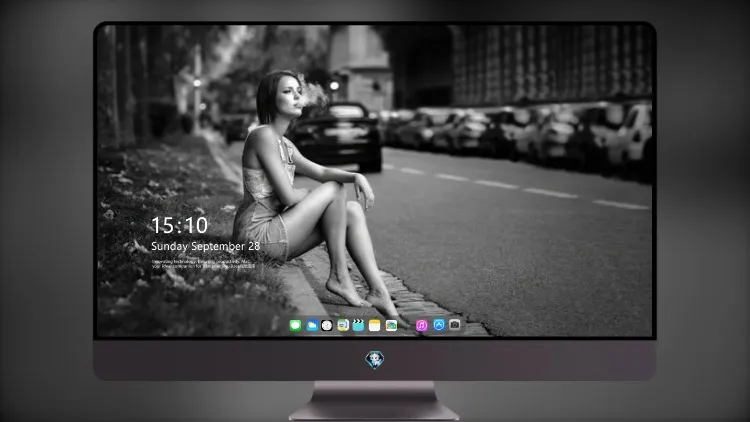Open the green Messages dock icon
Screen dimensions: 750x422
pos(295,325)
